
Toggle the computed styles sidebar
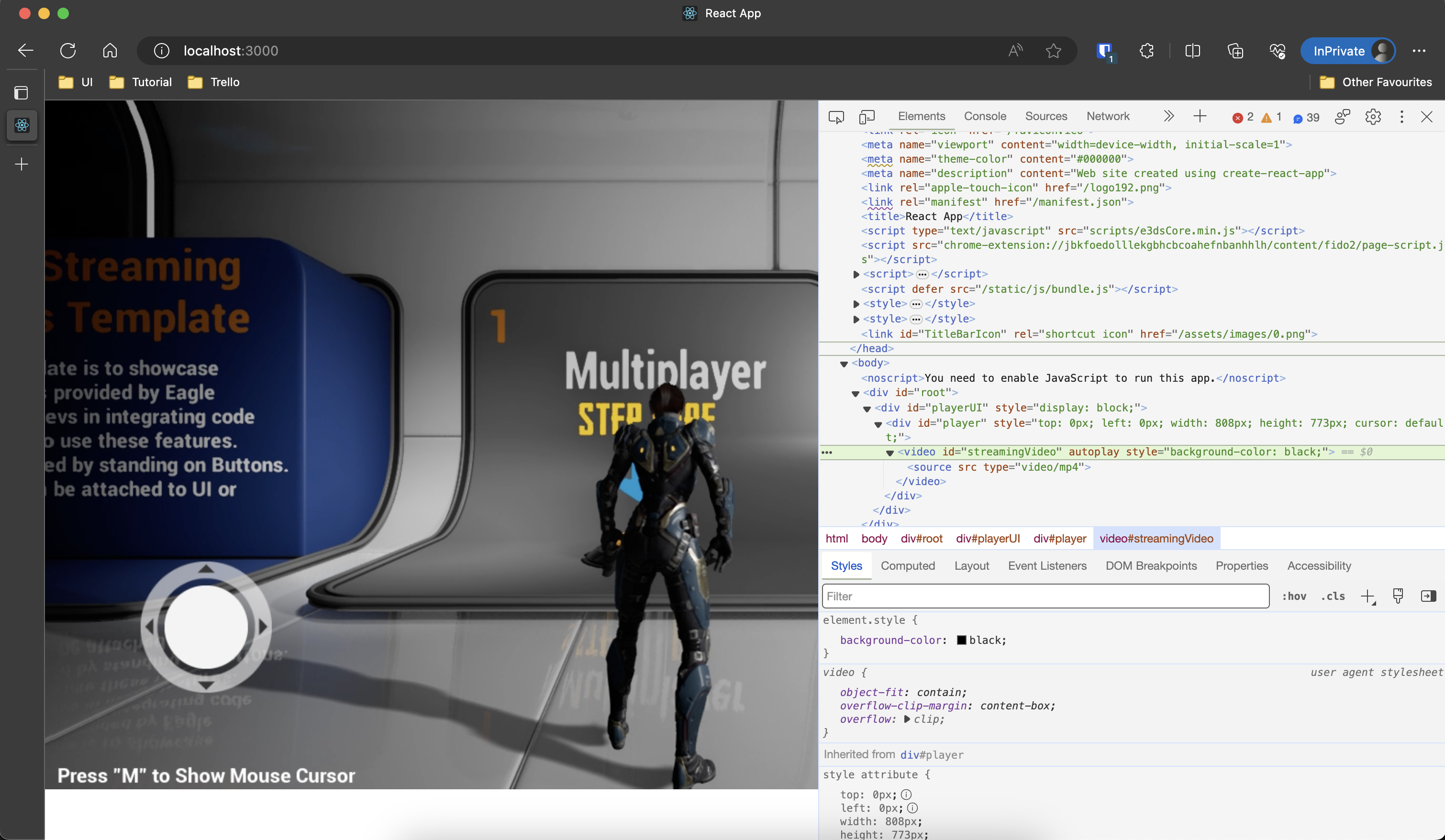click(x=1428, y=597)
